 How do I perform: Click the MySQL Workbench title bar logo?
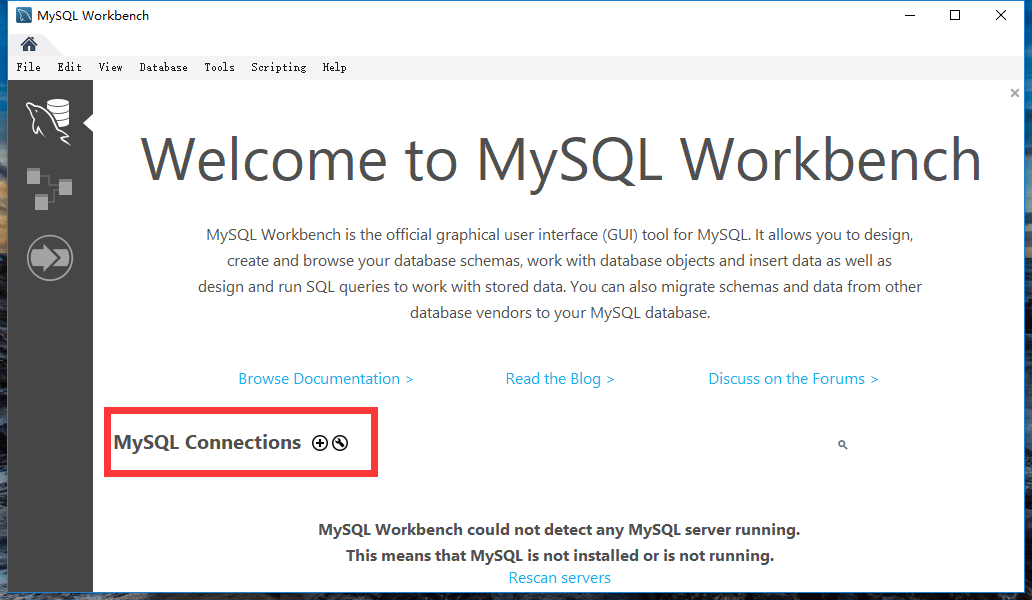24,15
